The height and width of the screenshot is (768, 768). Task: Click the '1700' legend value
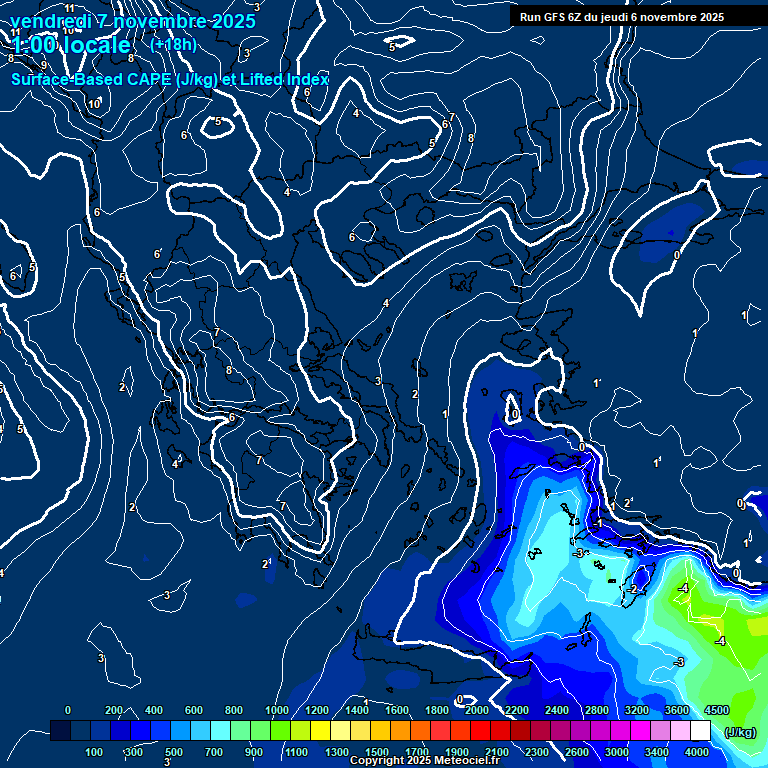tap(417, 752)
